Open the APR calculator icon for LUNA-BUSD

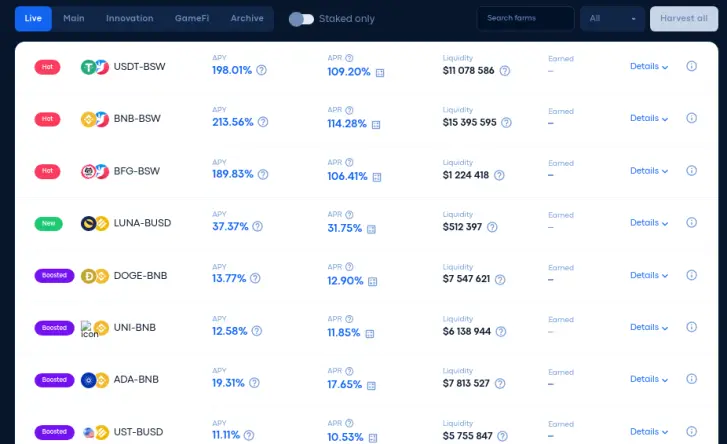[x=371, y=229]
